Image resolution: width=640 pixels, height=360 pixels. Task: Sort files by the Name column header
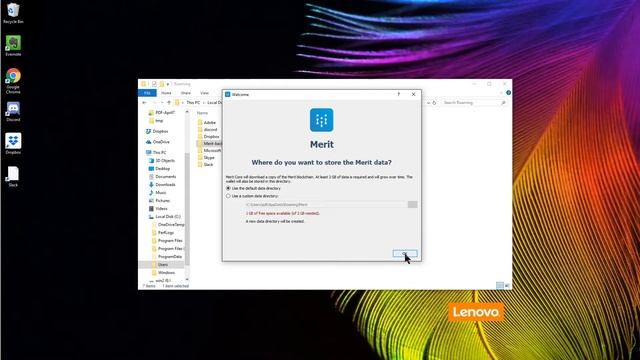[202, 113]
